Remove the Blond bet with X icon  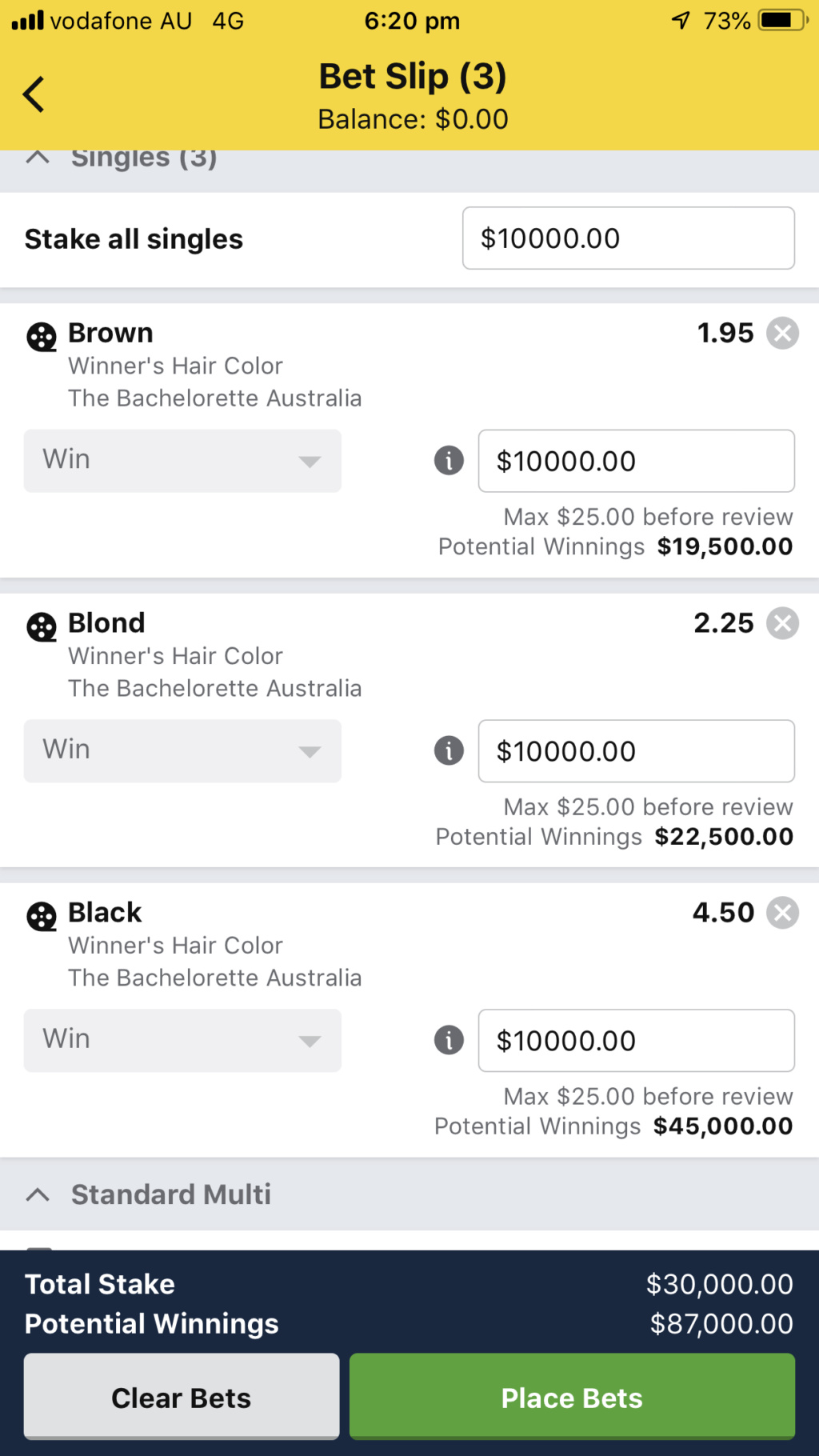[782, 623]
